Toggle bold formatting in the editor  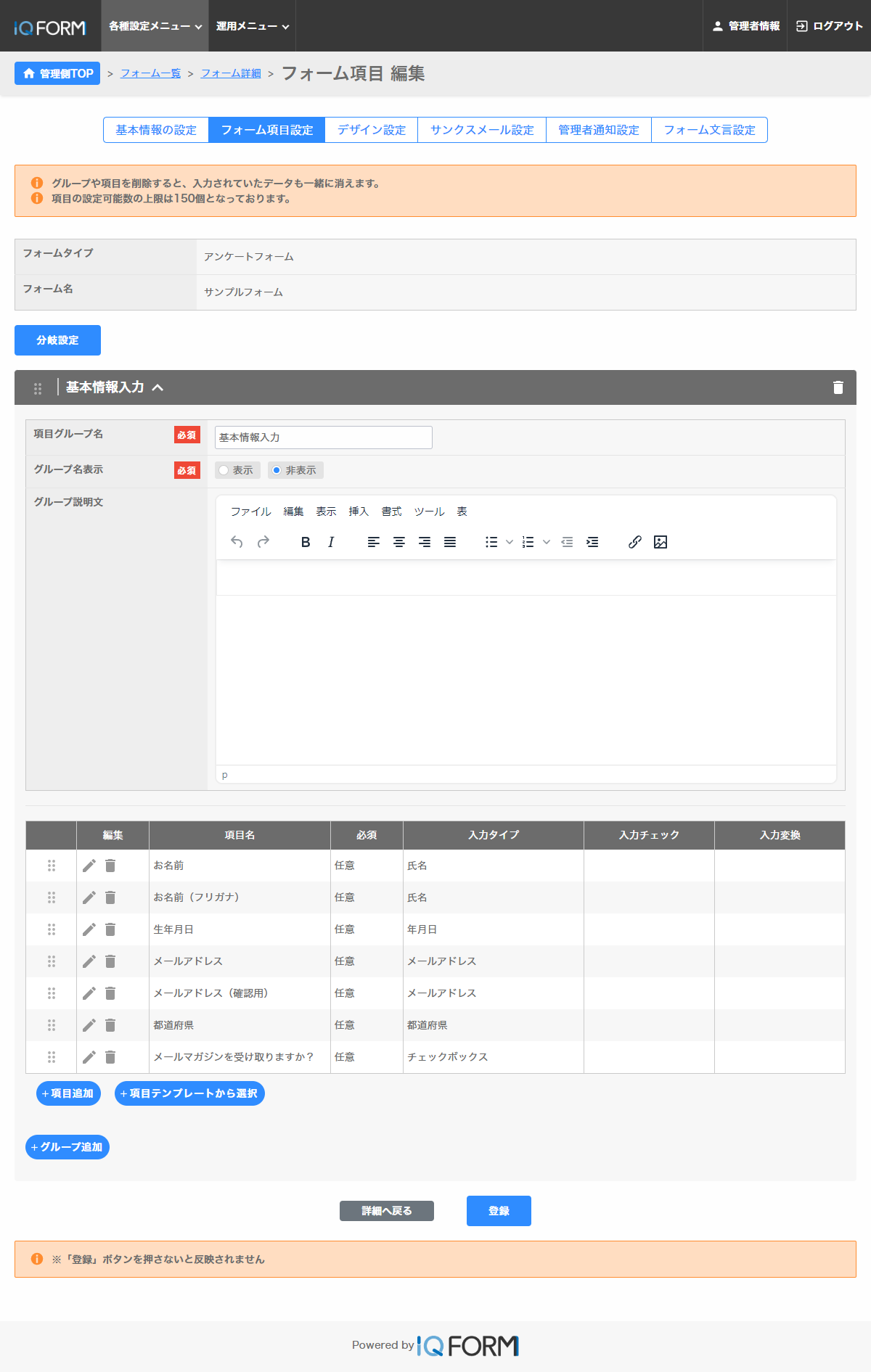point(306,542)
